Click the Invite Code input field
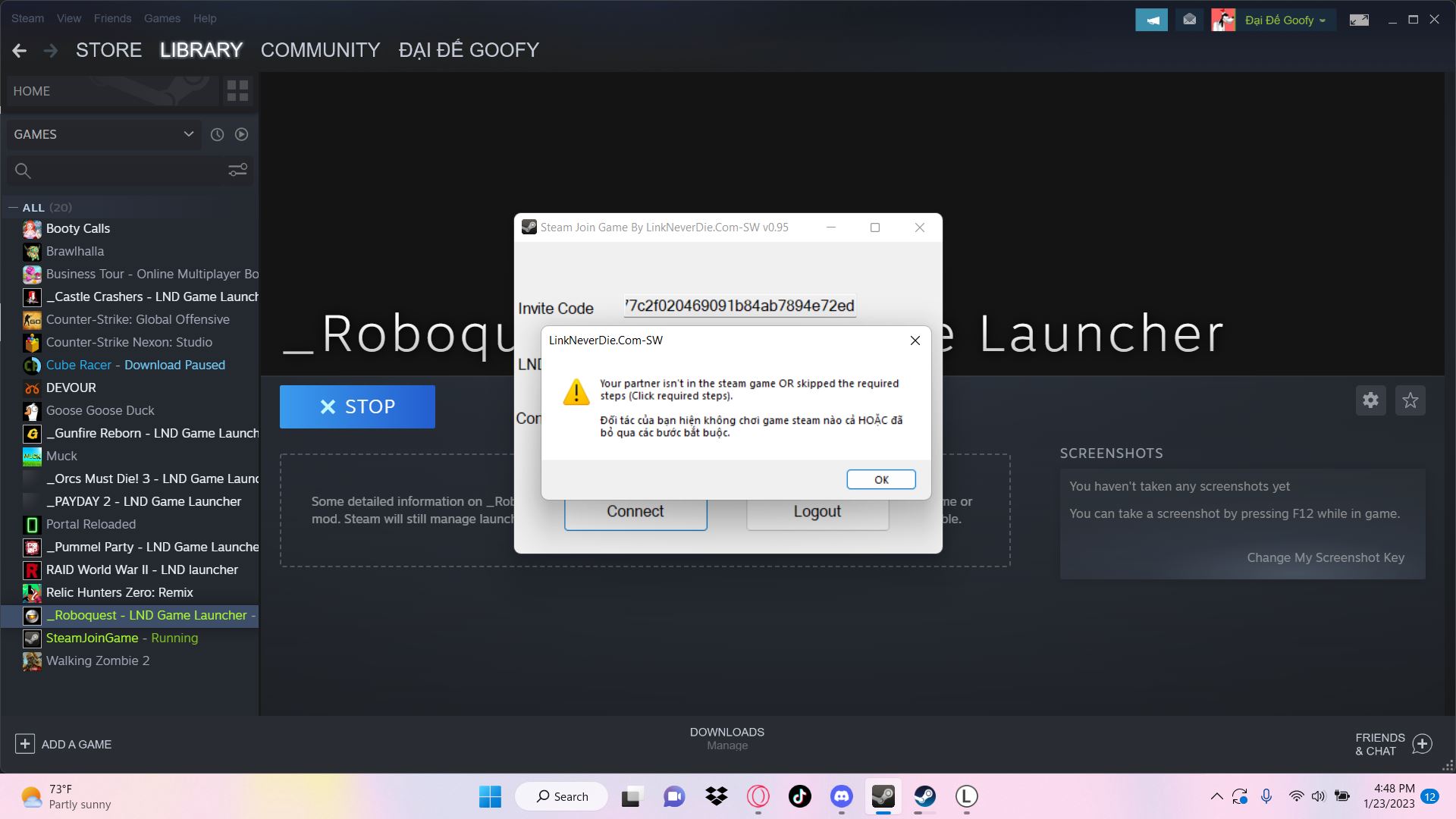The image size is (1456, 819). point(740,306)
